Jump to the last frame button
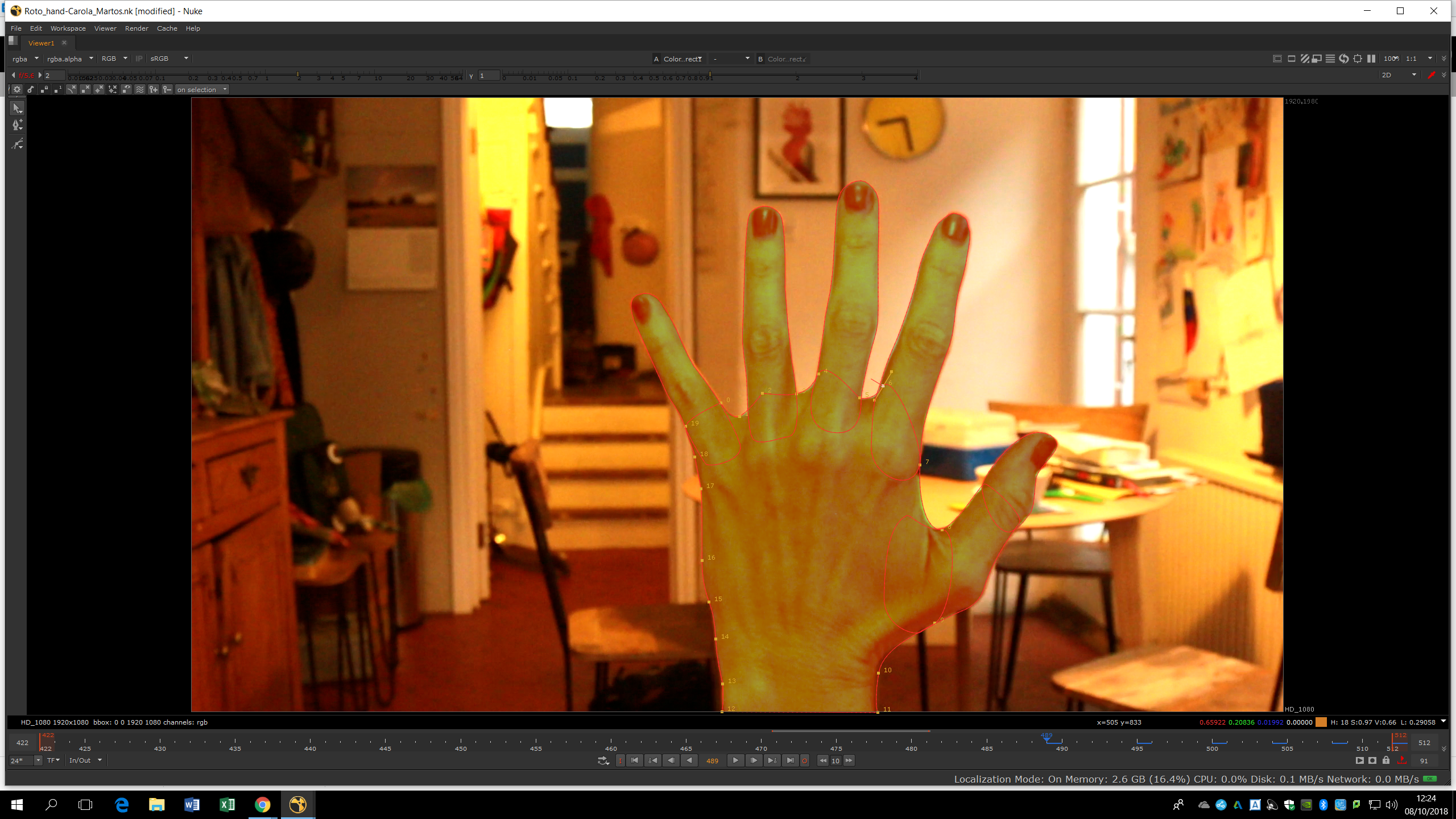 click(x=790, y=760)
